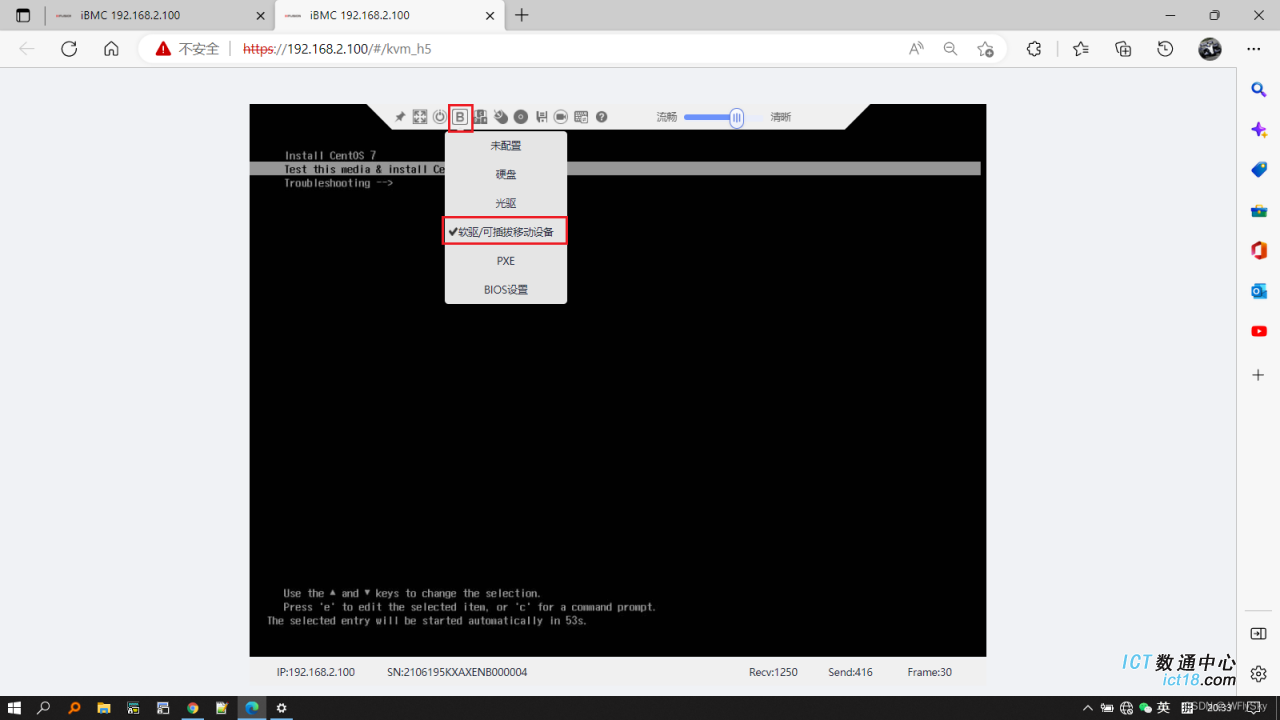Launch Chrome from the taskbar
Screen dimensions: 1280x720
[192, 708]
